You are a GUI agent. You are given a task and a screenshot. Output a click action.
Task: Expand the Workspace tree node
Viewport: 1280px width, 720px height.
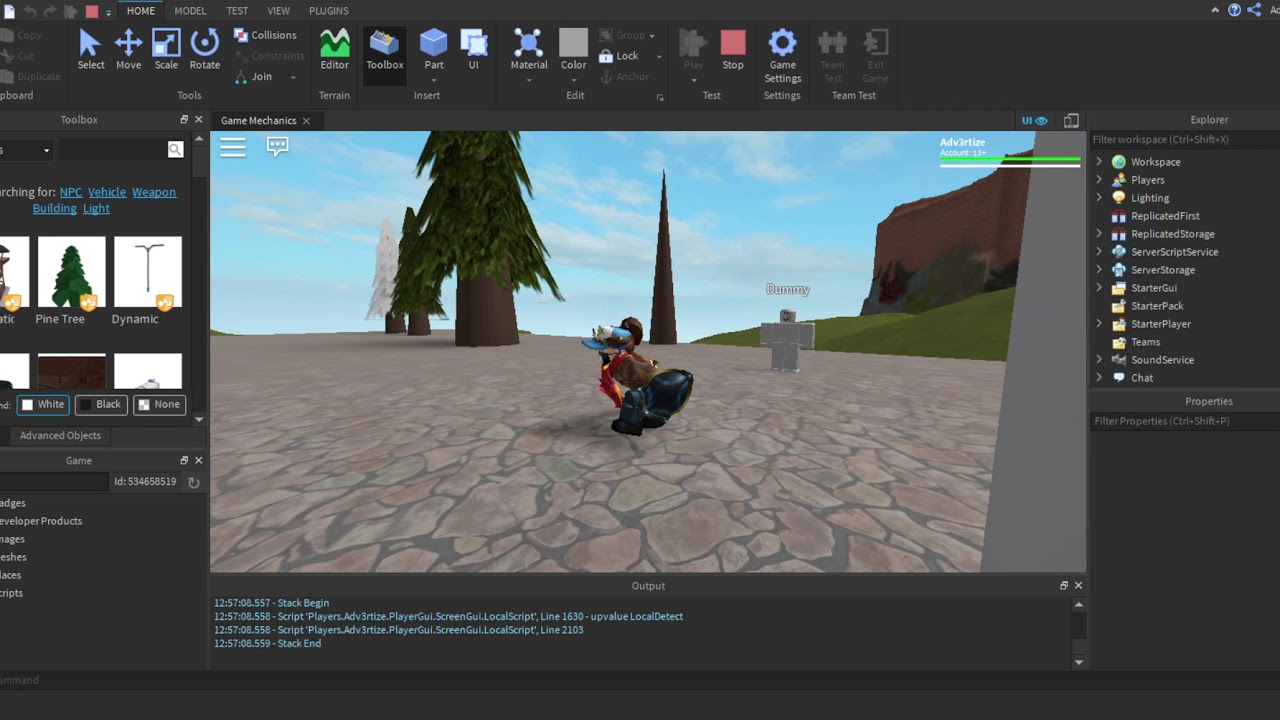pos(1099,162)
